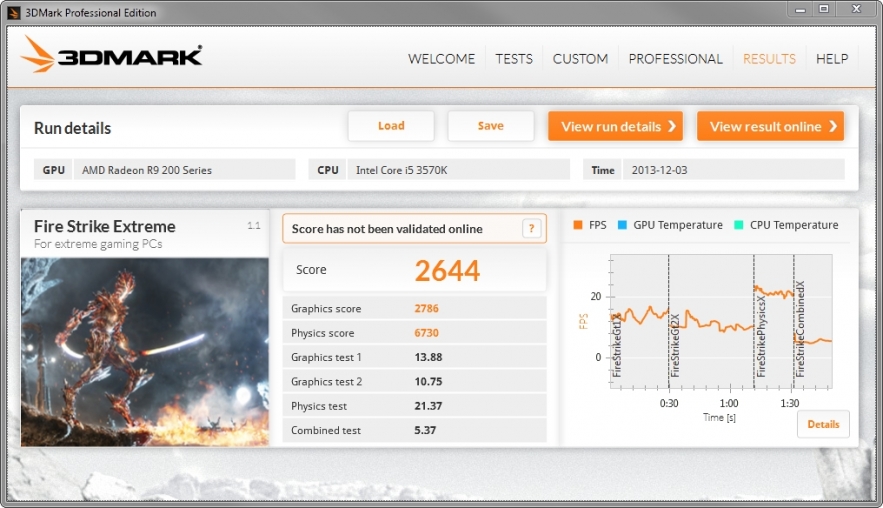Screen dimensions: 883x508
Task: Switch to the TESTS tab
Action: (x=514, y=59)
